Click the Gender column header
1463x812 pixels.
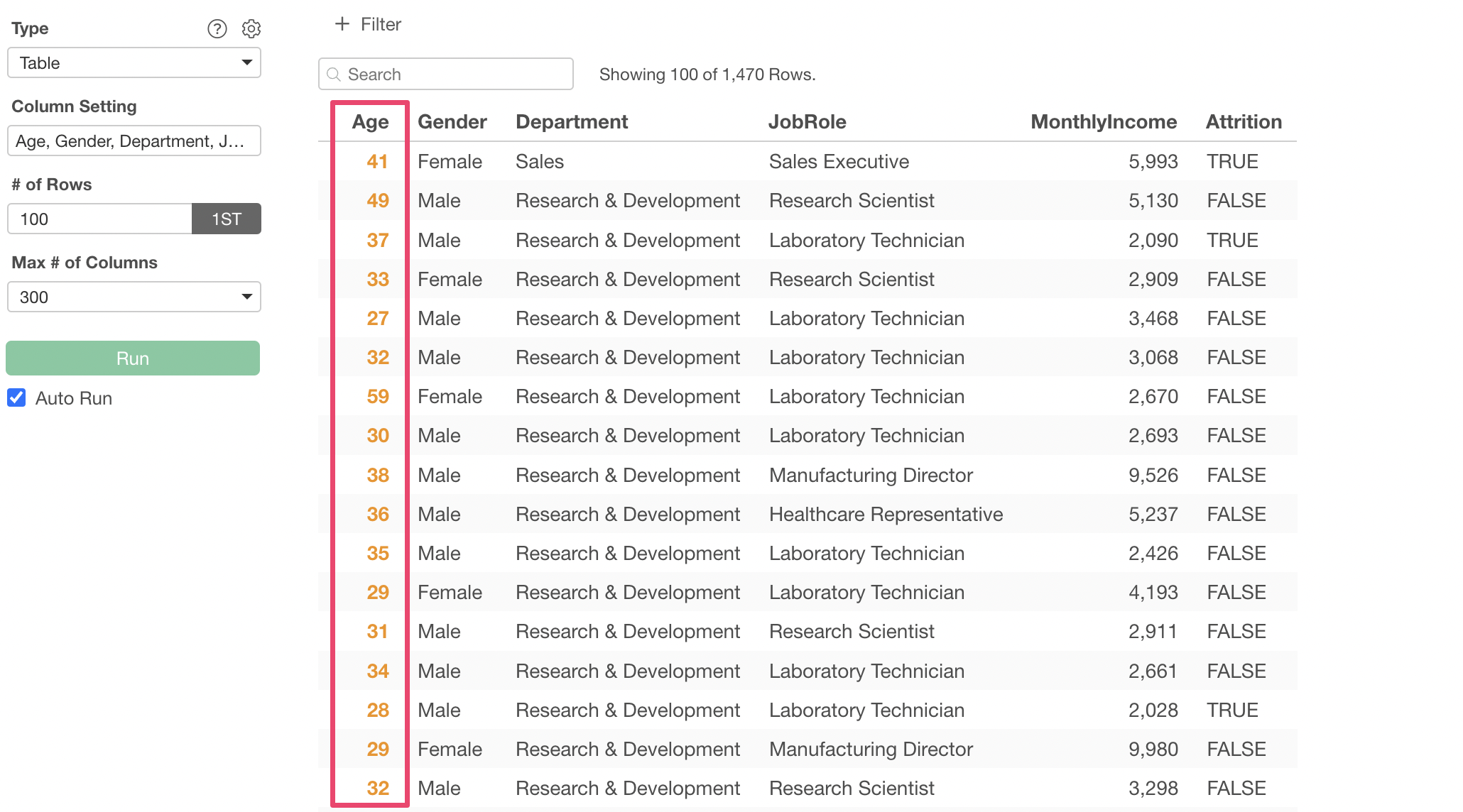[x=452, y=122]
